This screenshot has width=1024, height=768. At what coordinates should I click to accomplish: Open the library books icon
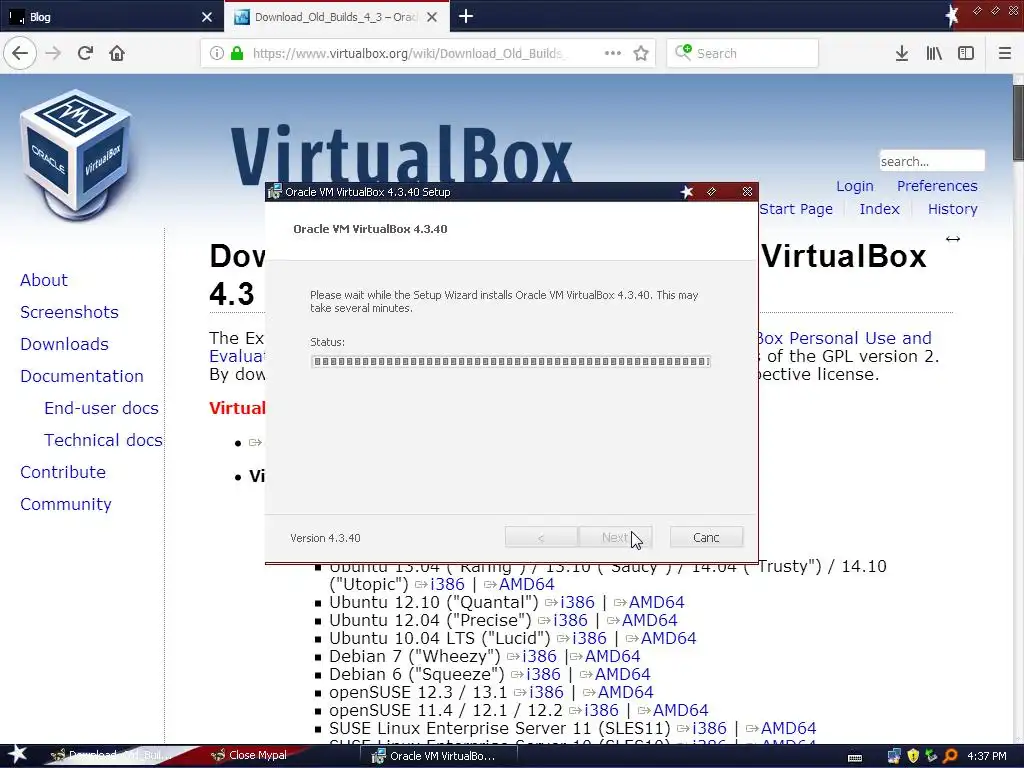[x=934, y=54]
